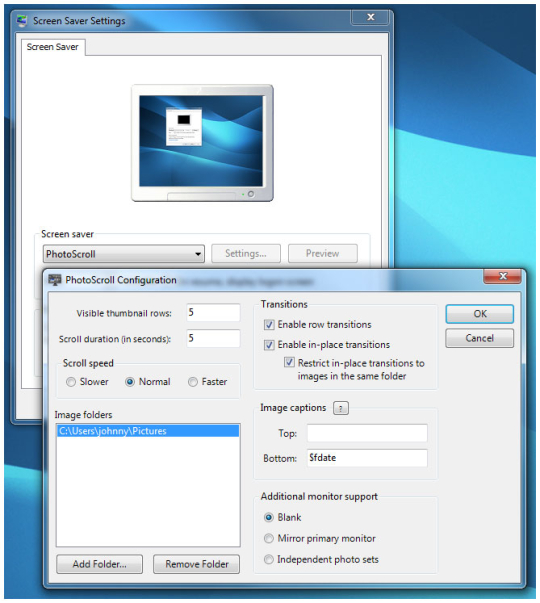540x603 pixels.
Task: Close the Screen Saver Settings window
Action: click(x=370, y=17)
